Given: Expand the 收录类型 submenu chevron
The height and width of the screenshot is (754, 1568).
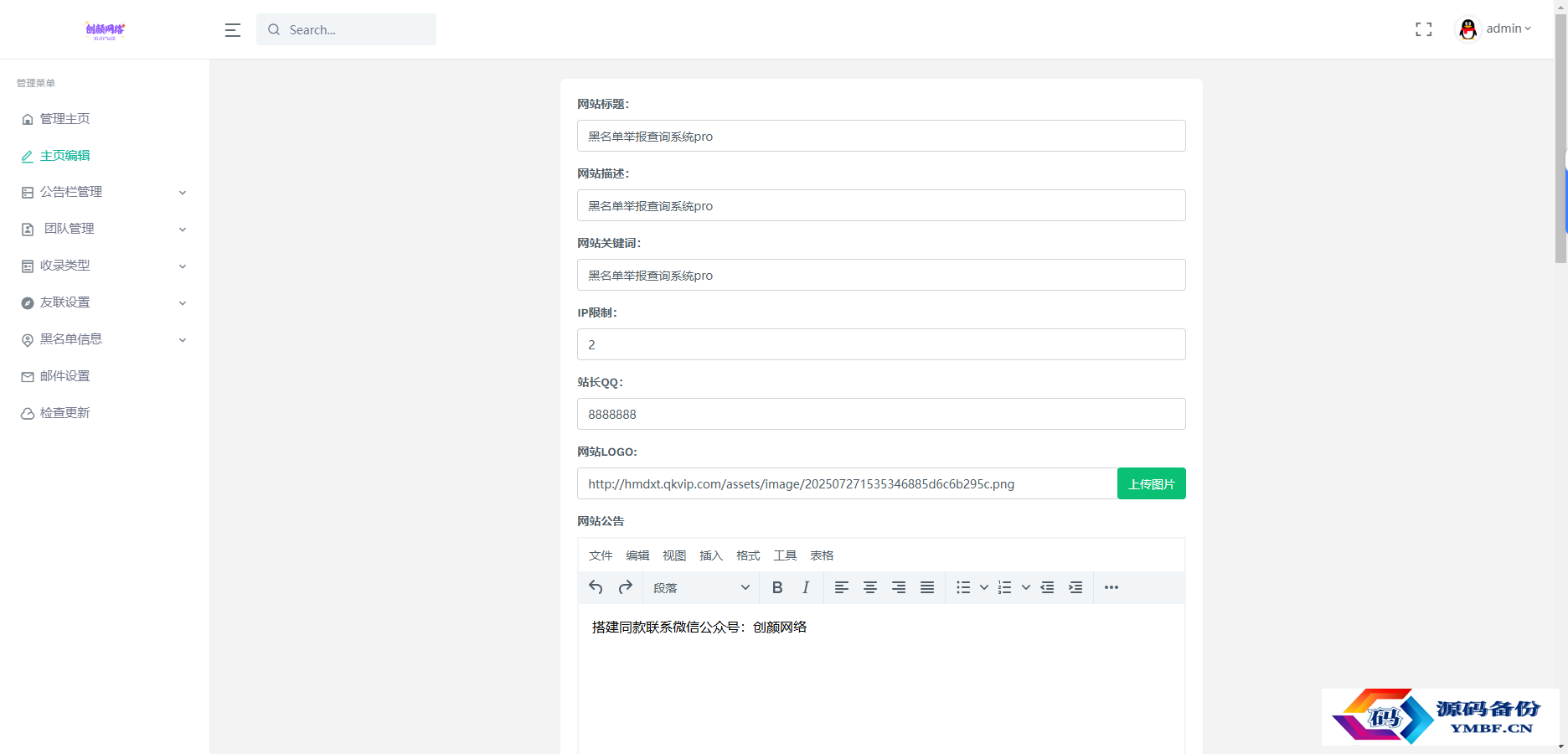Looking at the screenshot, I should pyautogui.click(x=183, y=266).
